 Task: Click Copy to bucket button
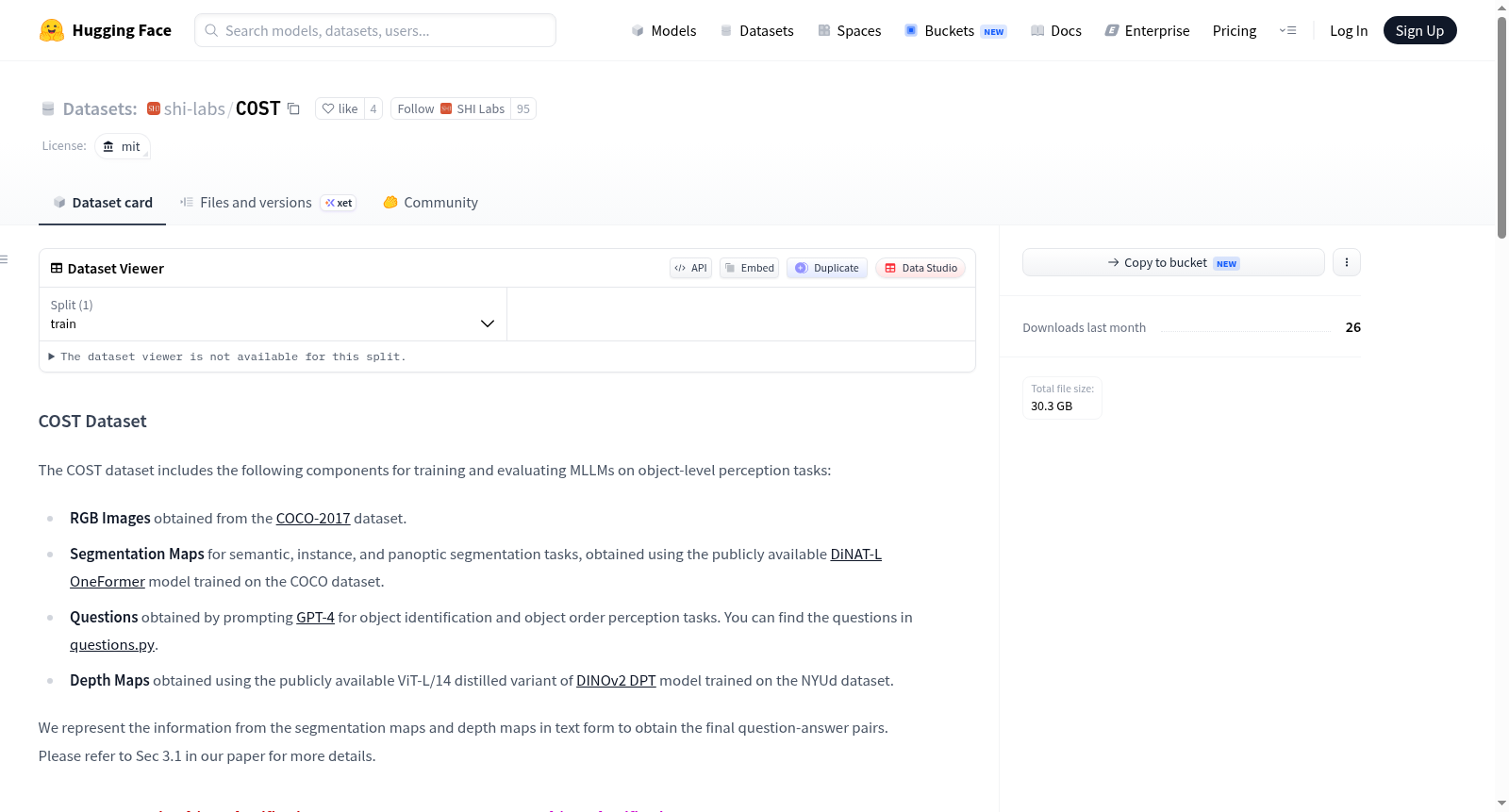point(1173,262)
